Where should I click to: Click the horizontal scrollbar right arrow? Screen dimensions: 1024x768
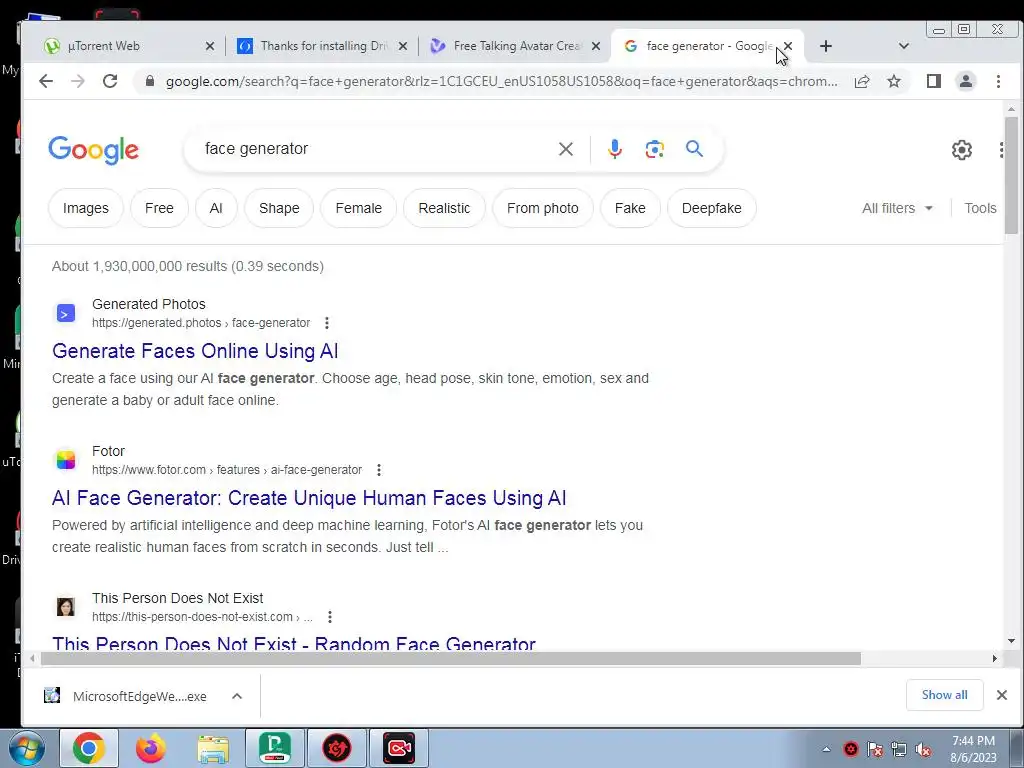[x=995, y=658]
